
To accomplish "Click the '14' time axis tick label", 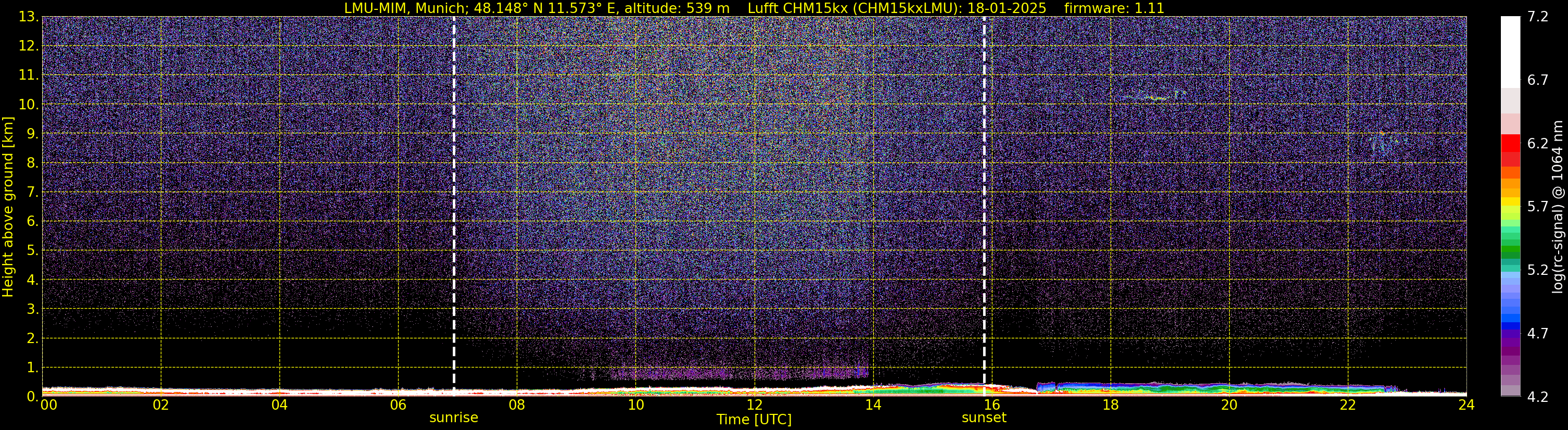I will (x=873, y=405).
